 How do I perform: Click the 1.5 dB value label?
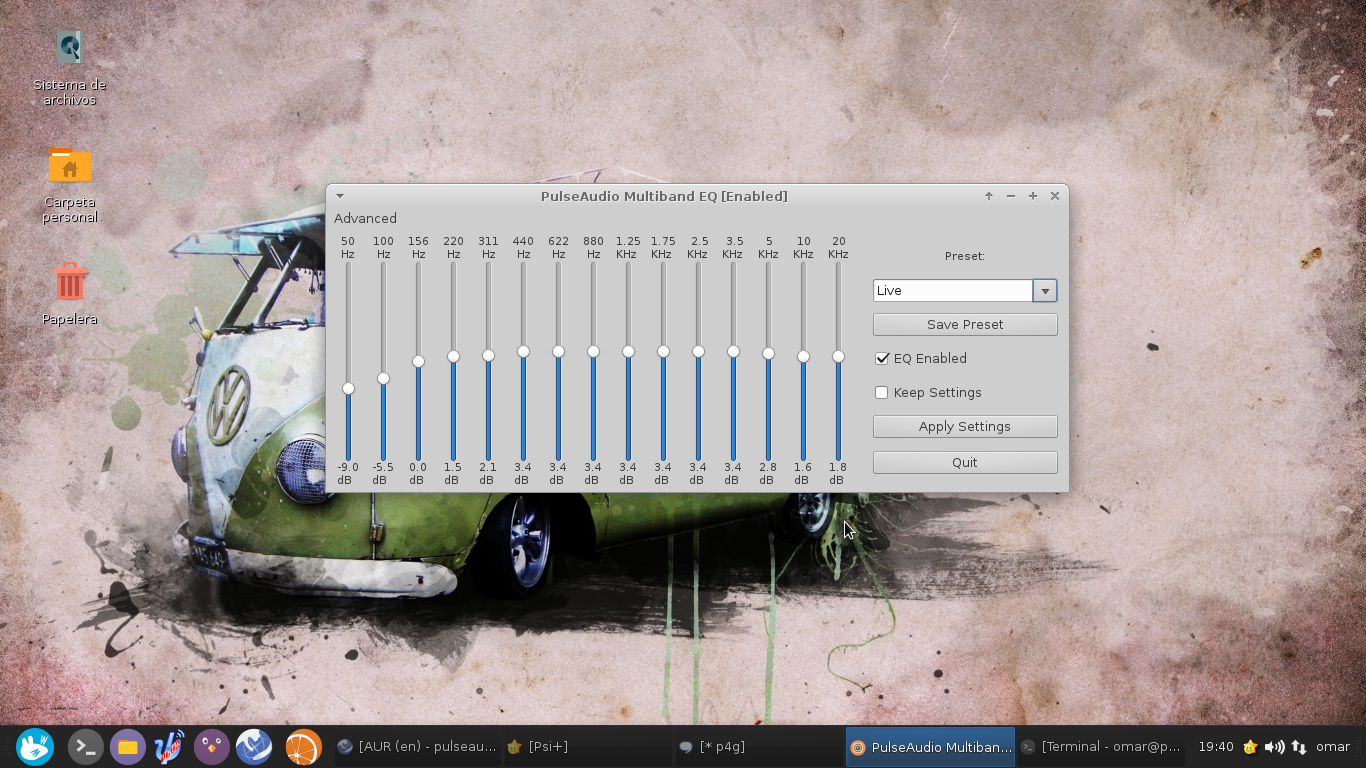(x=453, y=474)
